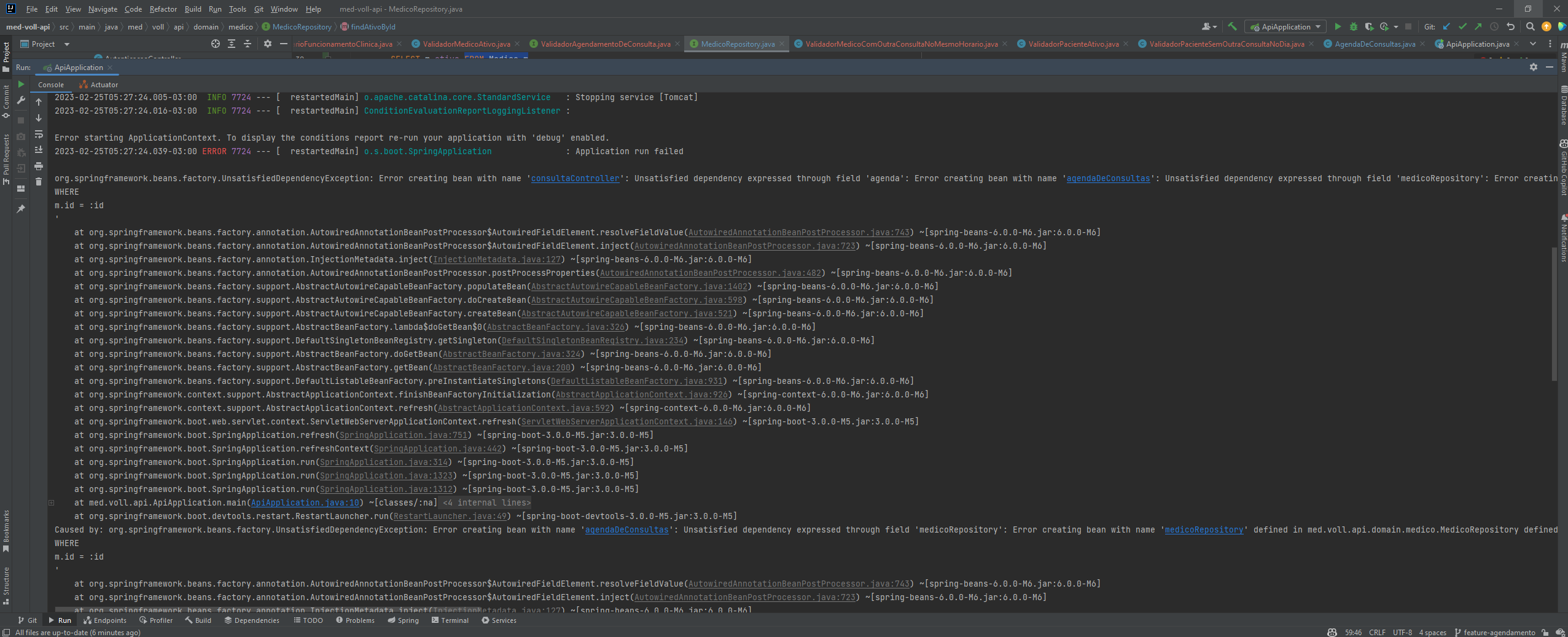The width and height of the screenshot is (1568, 637).
Task: Open IDE updates orange arrow icon
Action: pyautogui.click(x=1547, y=26)
